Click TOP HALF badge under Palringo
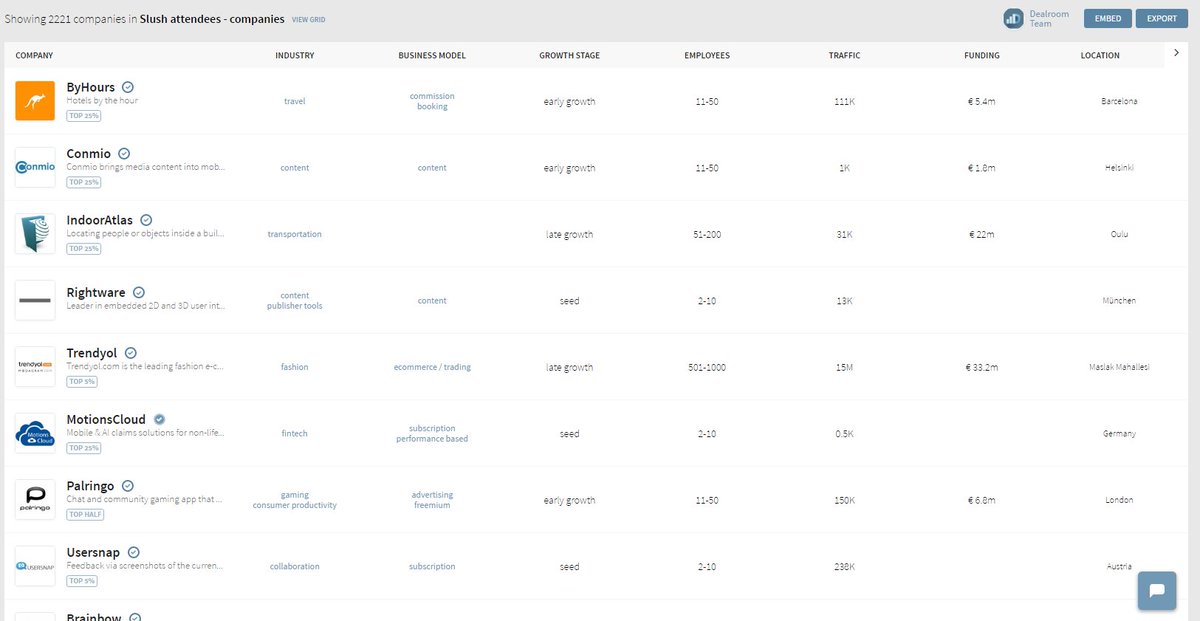This screenshot has width=1200, height=621. coord(85,515)
